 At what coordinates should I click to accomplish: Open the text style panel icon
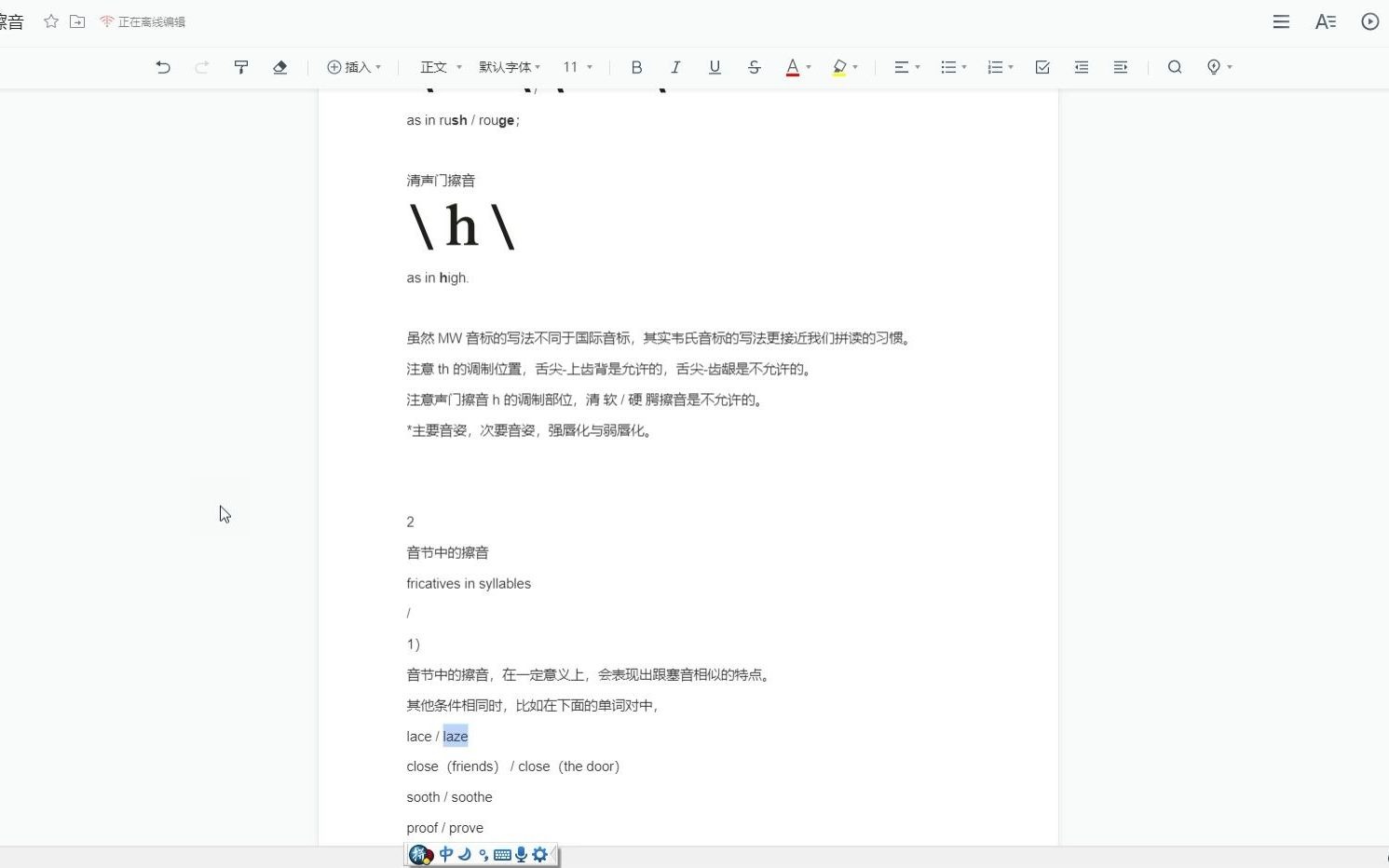[x=1326, y=21]
